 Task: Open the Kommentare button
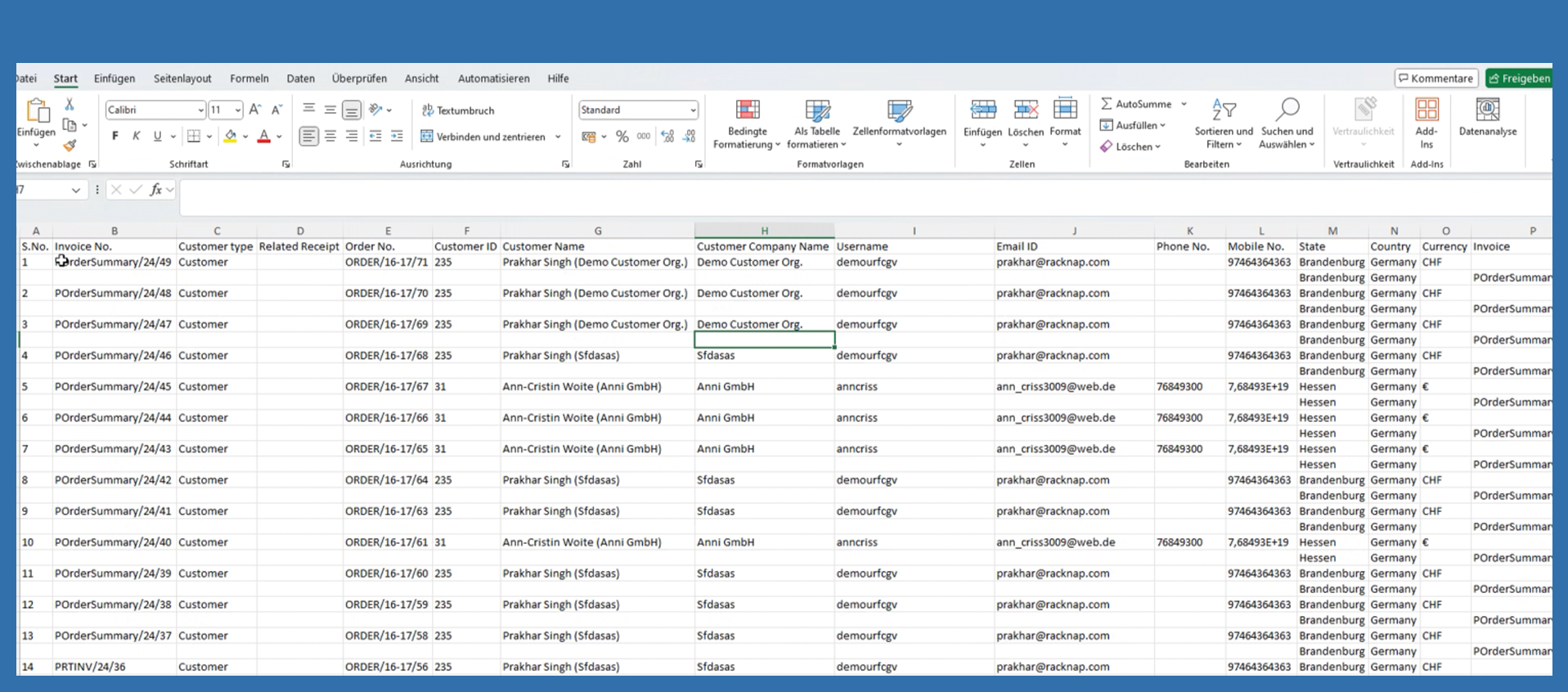(1436, 79)
